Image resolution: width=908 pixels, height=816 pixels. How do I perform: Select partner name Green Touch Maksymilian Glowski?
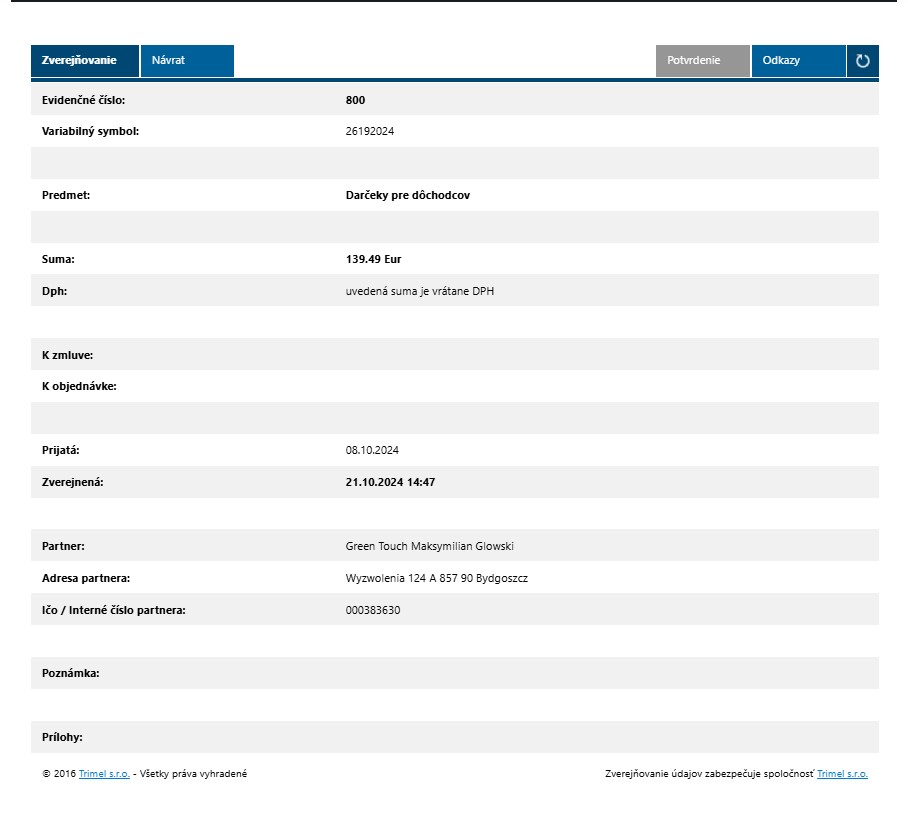coord(429,546)
